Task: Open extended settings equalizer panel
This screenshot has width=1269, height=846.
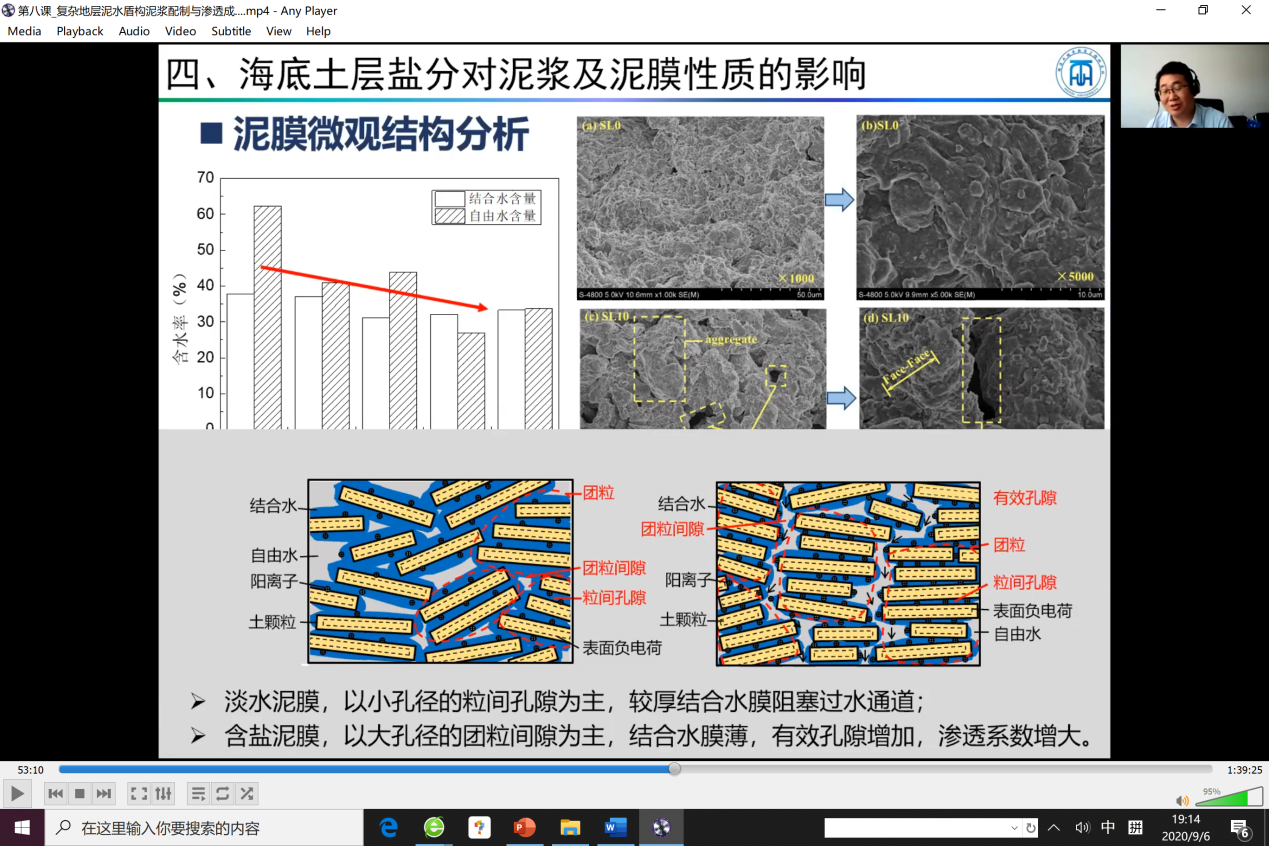Action: [x=163, y=794]
